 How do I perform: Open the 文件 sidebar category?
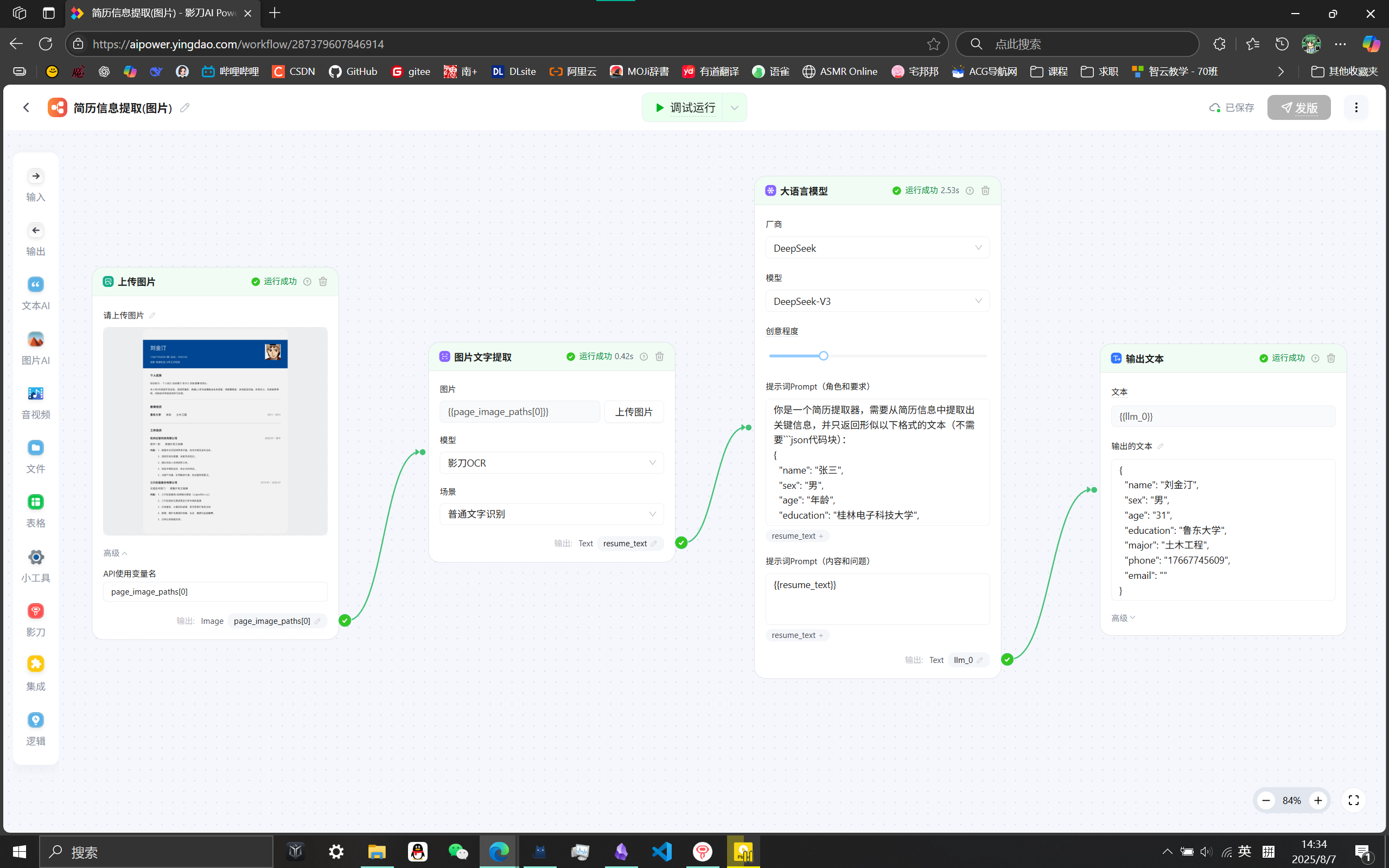(36, 457)
